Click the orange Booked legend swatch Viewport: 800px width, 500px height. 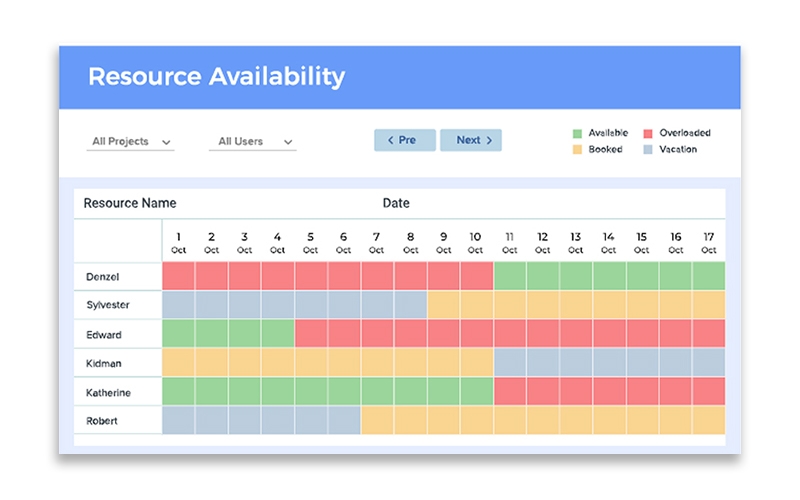tap(577, 150)
